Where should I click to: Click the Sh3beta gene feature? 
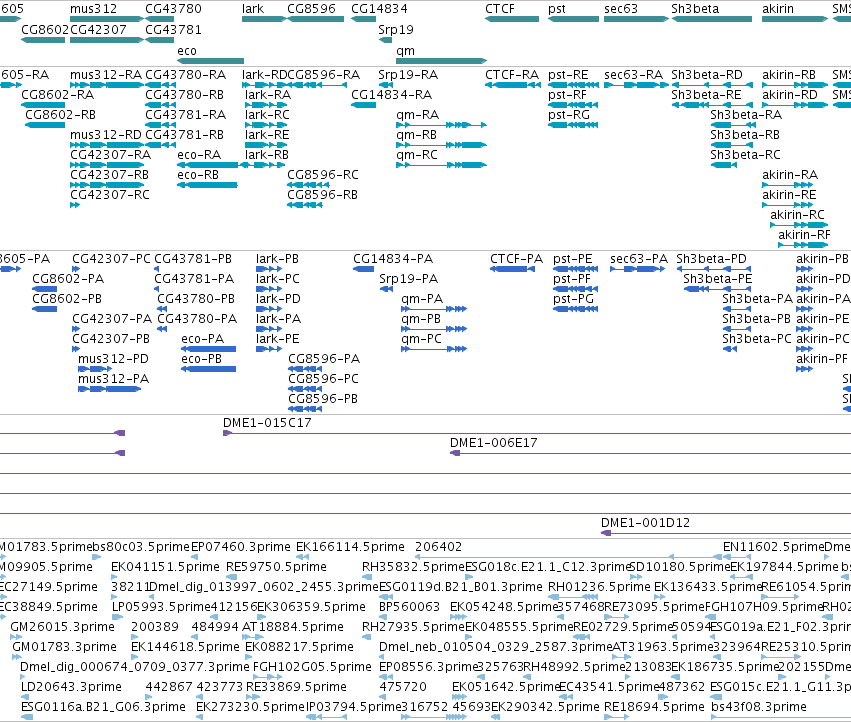point(712,19)
